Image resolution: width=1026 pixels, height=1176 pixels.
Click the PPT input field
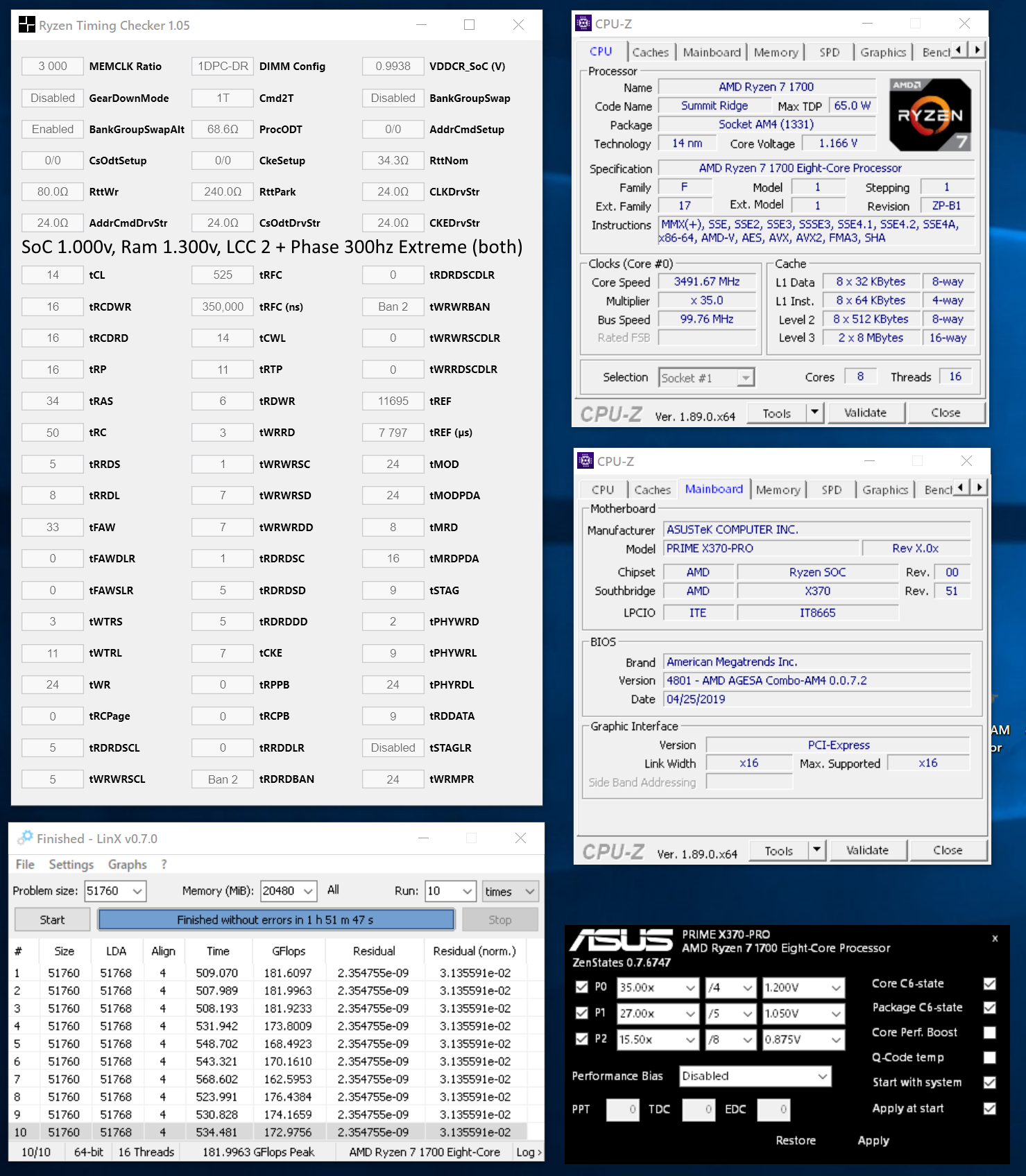click(622, 1109)
